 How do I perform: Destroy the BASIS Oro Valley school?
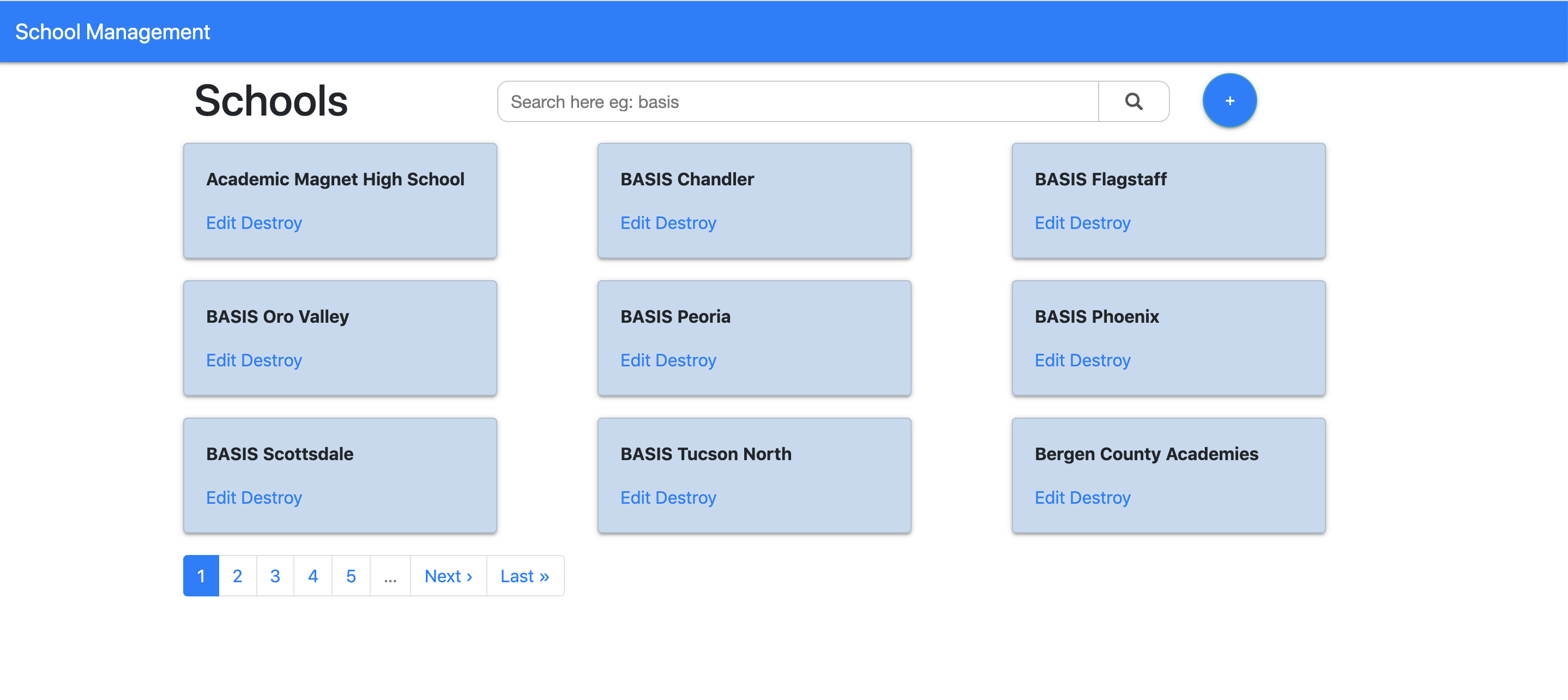point(272,360)
